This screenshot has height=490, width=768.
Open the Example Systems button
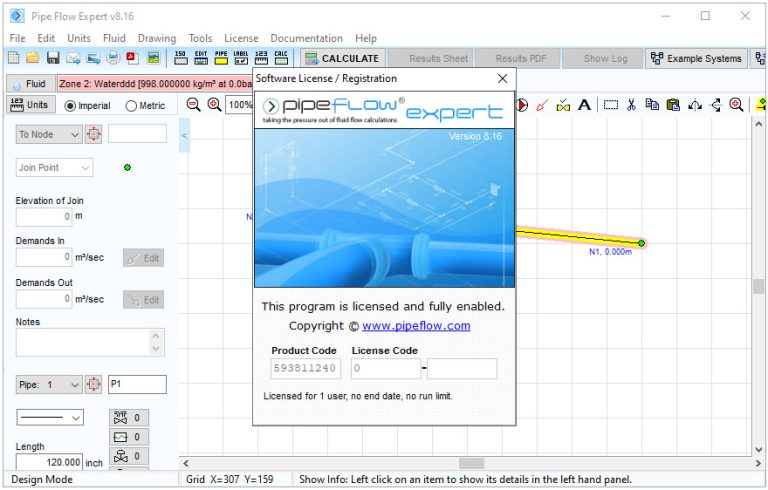pyautogui.click(x=696, y=58)
